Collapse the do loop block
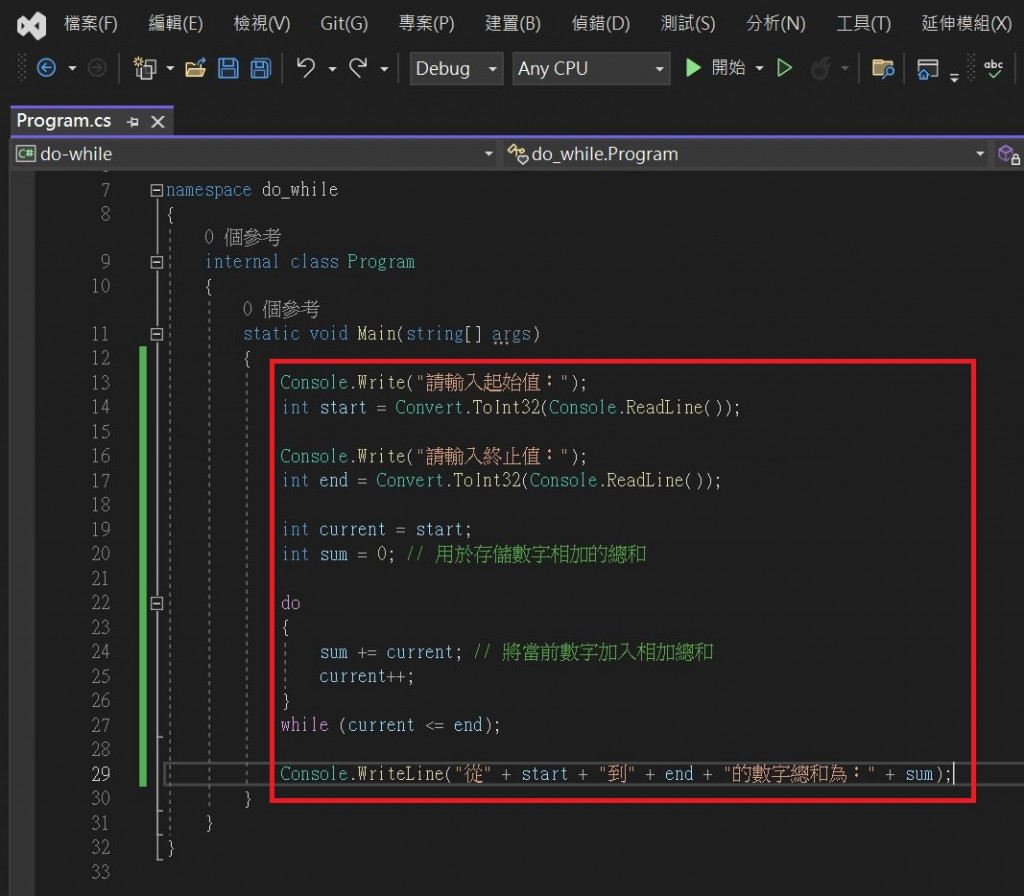The width and height of the screenshot is (1024, 896). [157, 603]
